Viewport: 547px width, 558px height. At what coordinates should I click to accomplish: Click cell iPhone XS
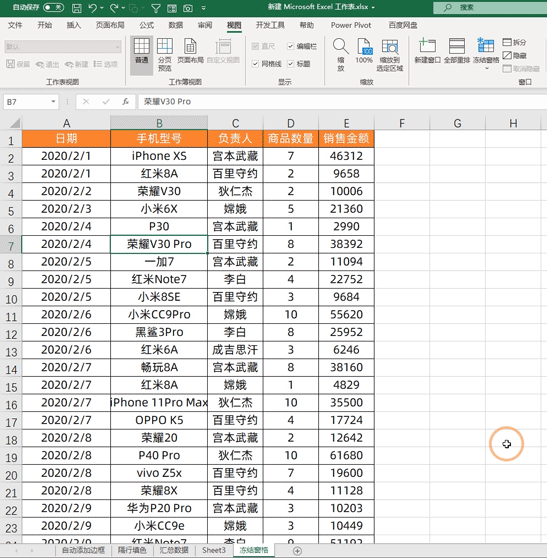tap(159, 156)
